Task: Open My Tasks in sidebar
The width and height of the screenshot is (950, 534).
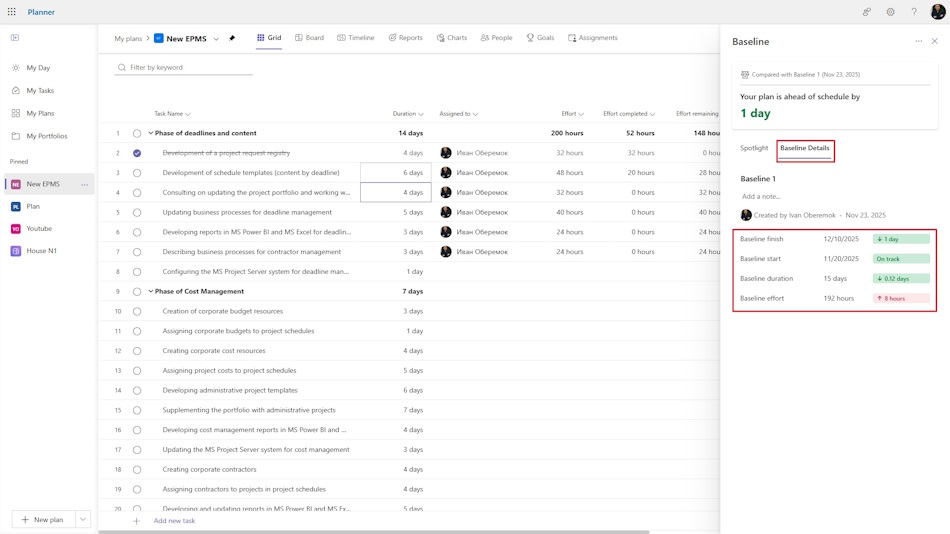Action: (x=40, y=90)
